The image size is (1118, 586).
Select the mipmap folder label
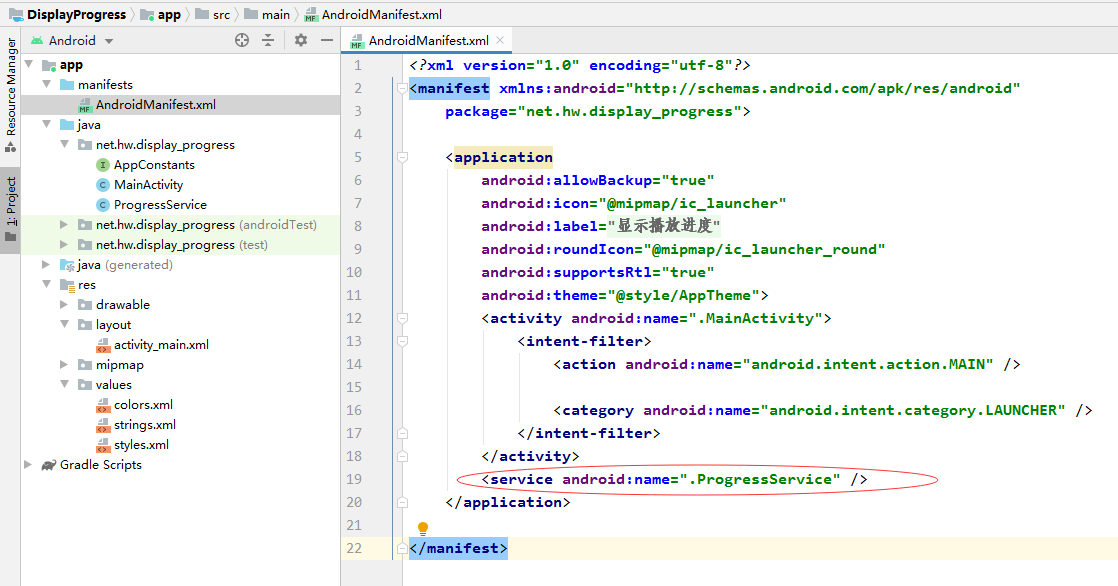120,364
